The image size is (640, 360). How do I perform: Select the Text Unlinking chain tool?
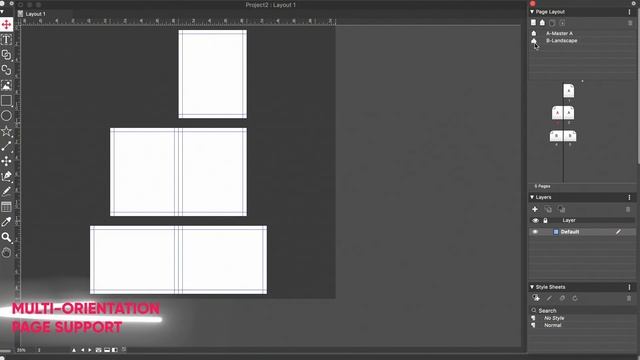click(x=6, y=70)
